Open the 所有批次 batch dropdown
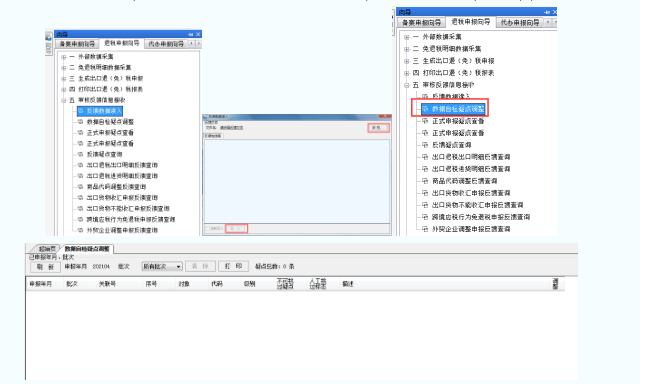The image size is (663, 384). 162,266
